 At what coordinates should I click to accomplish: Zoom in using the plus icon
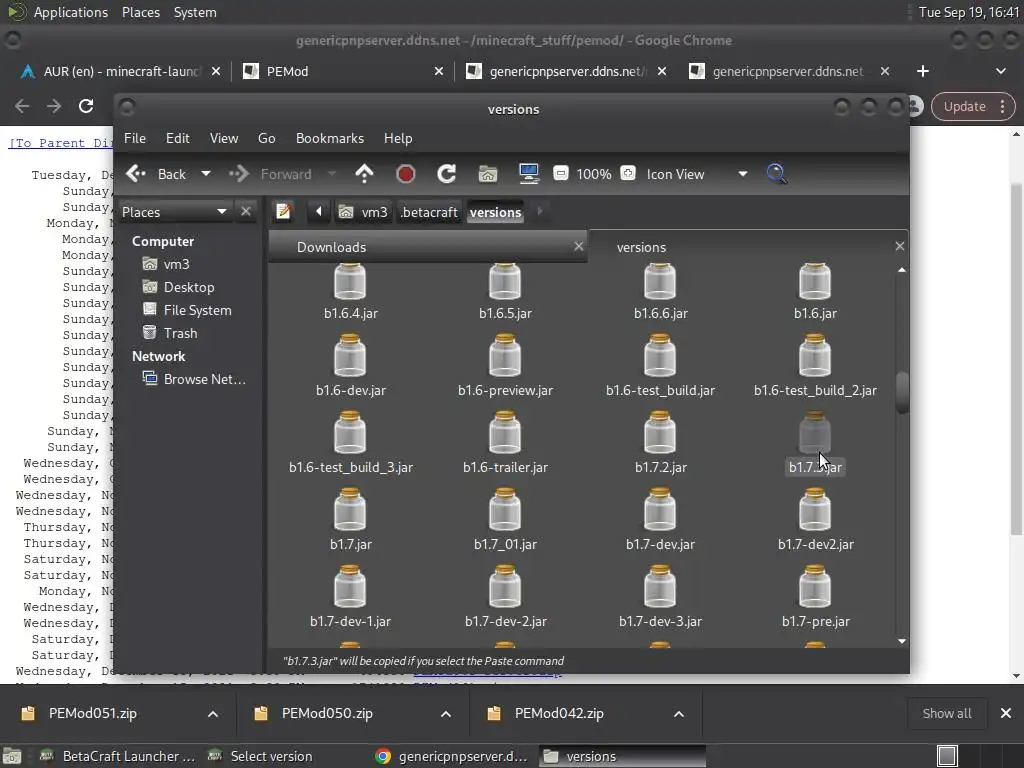(x=628, y=173)
